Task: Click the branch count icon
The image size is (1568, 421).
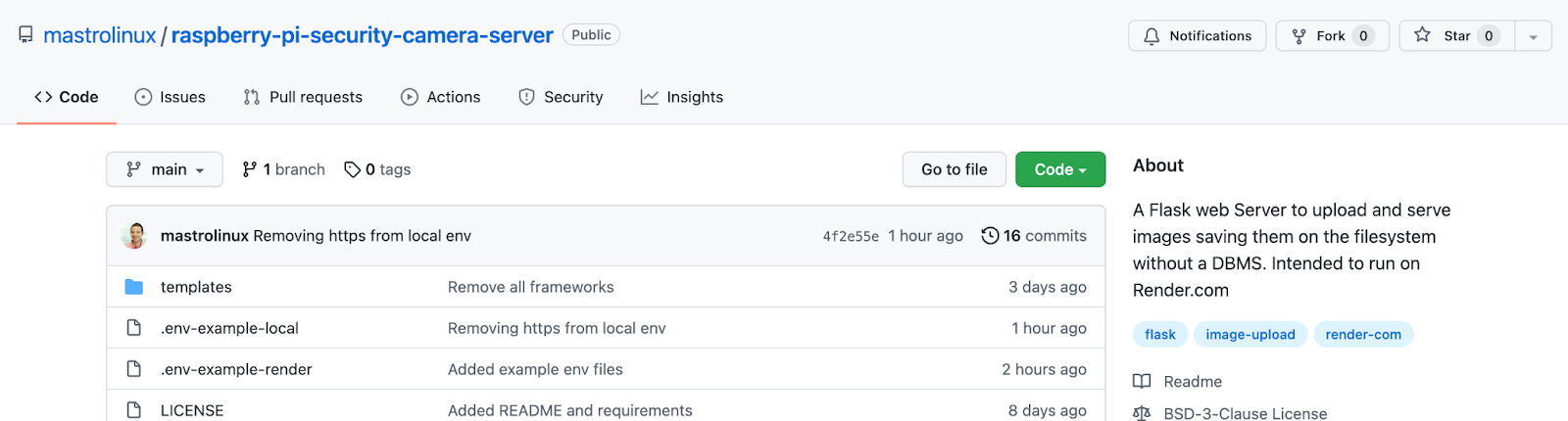Action: click(250, 169)
